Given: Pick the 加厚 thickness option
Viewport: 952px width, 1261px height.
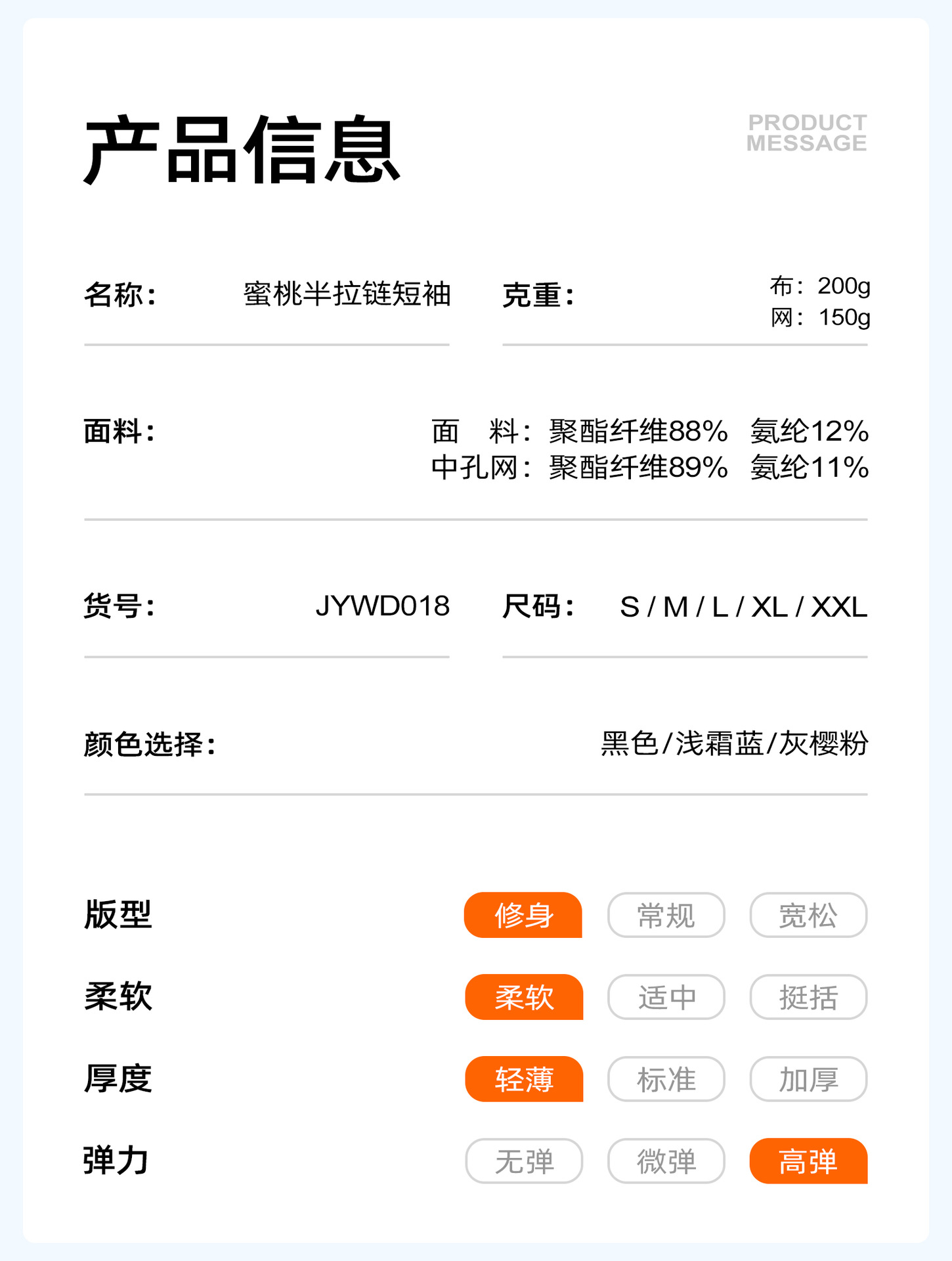Looking at the screenshot, I should pyautogui.click(x=808, y=1079).
